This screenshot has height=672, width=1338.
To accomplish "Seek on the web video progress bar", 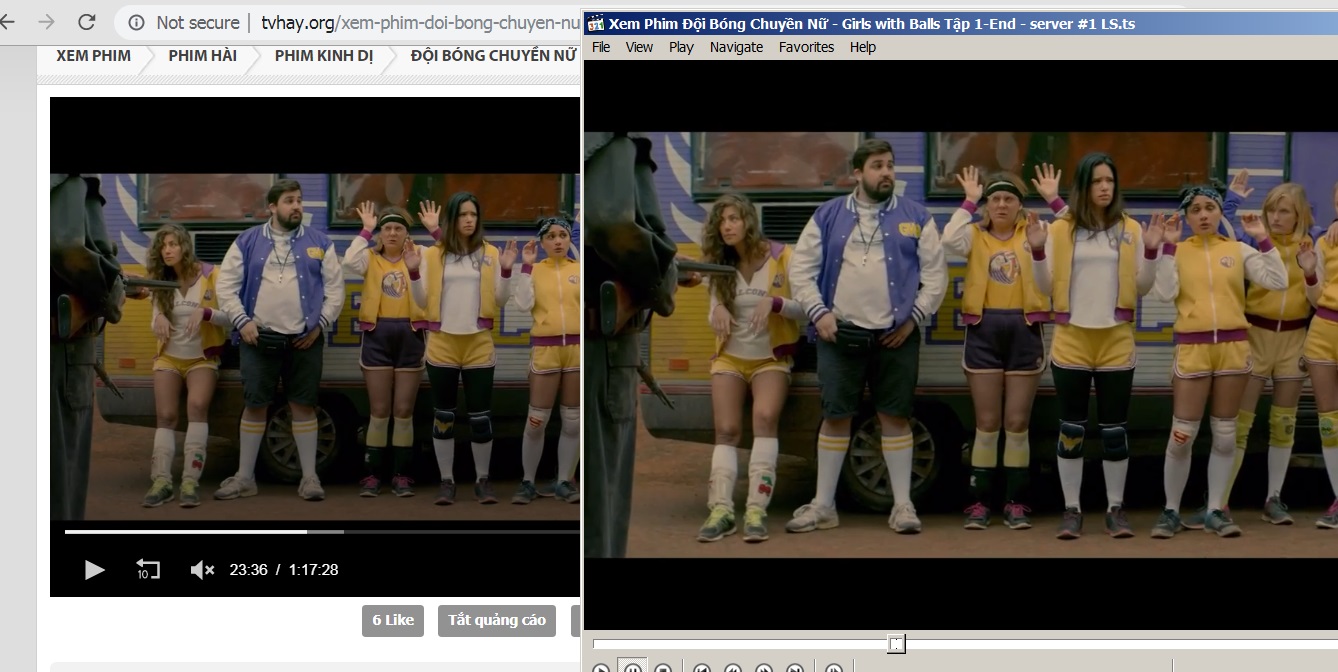I will tap(322, 532).
